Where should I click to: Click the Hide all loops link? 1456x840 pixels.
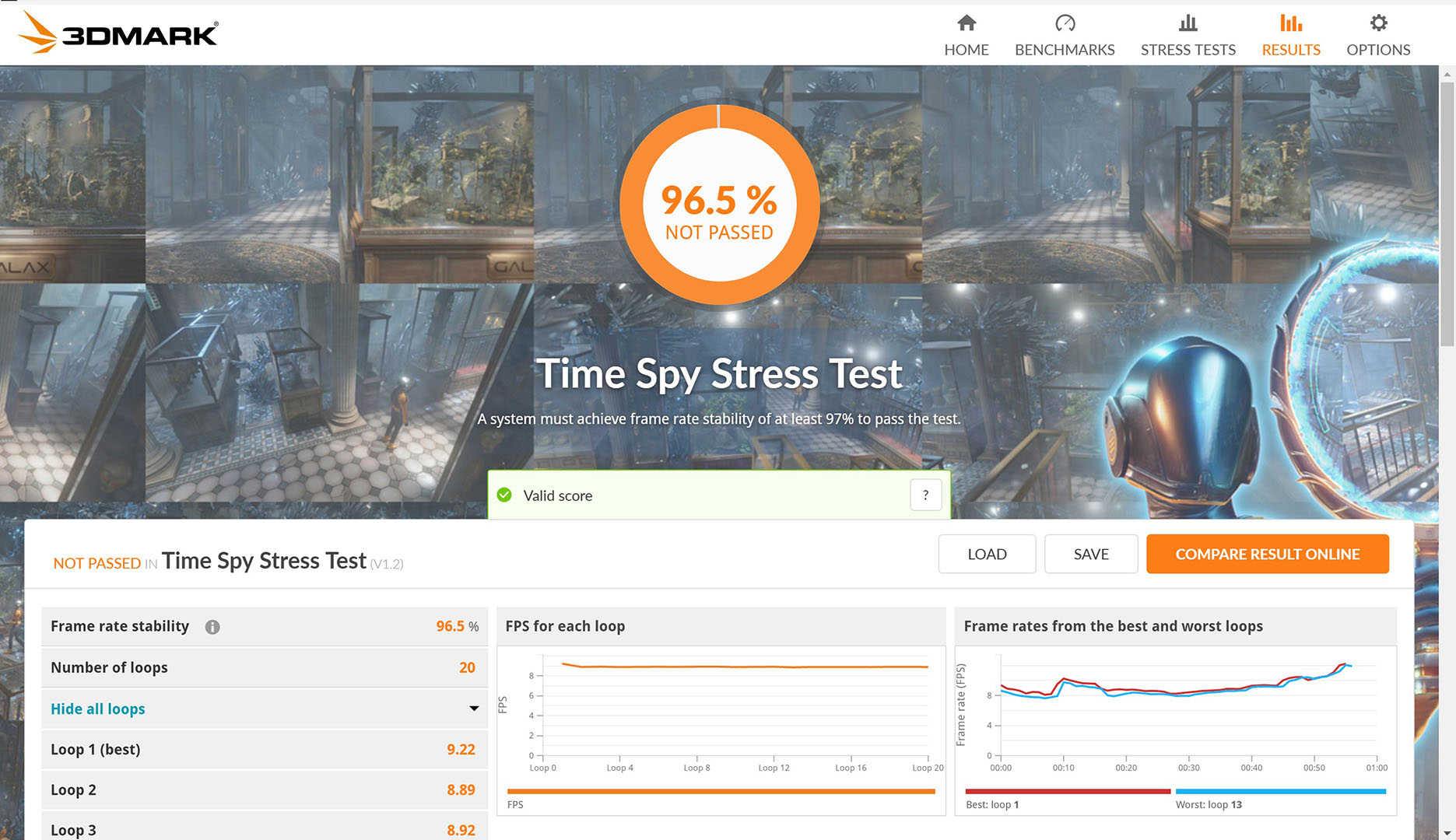pyautogui.click(x=98, y=709)
